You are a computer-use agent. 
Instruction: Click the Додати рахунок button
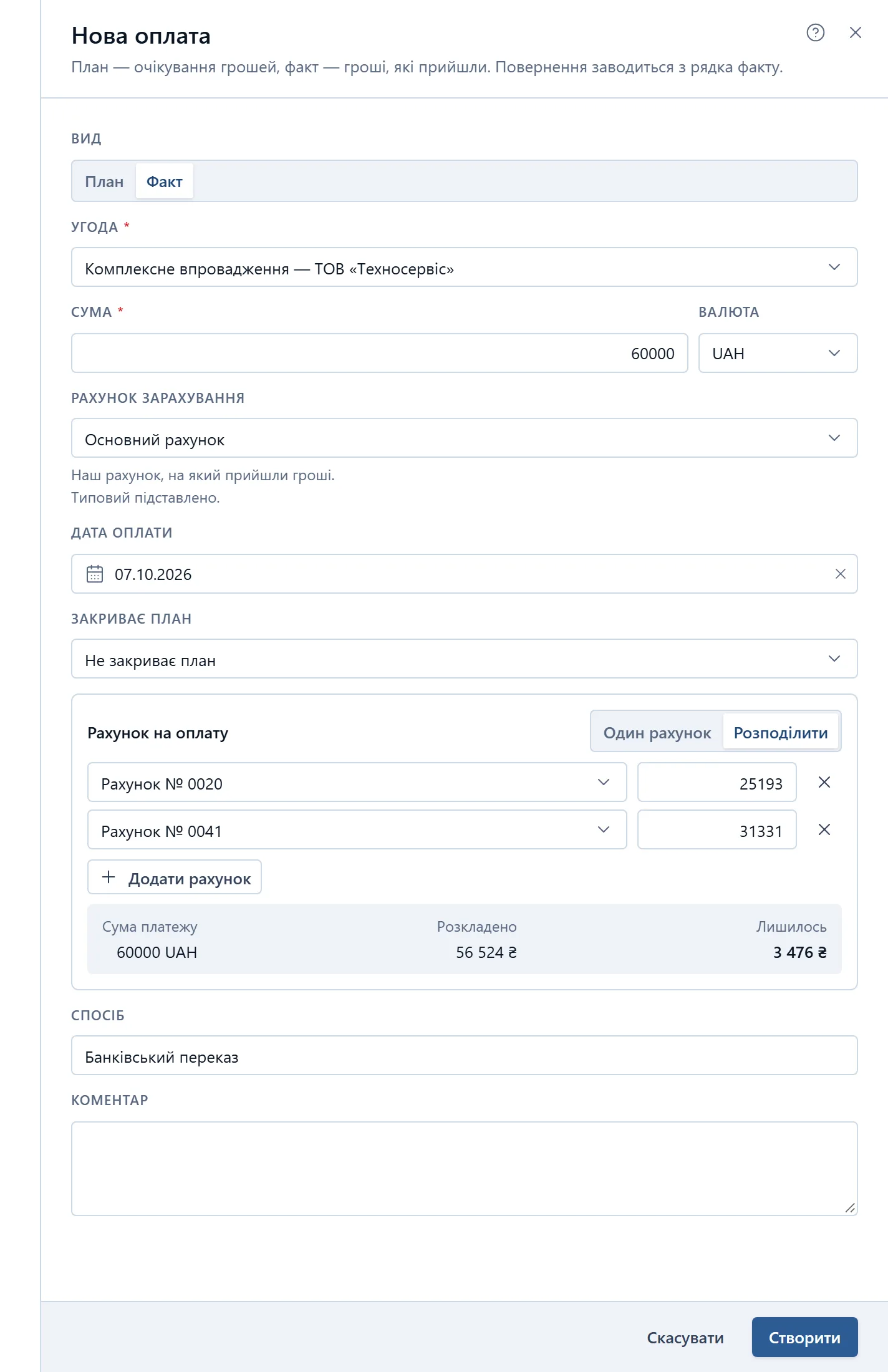tap(175, 877)
